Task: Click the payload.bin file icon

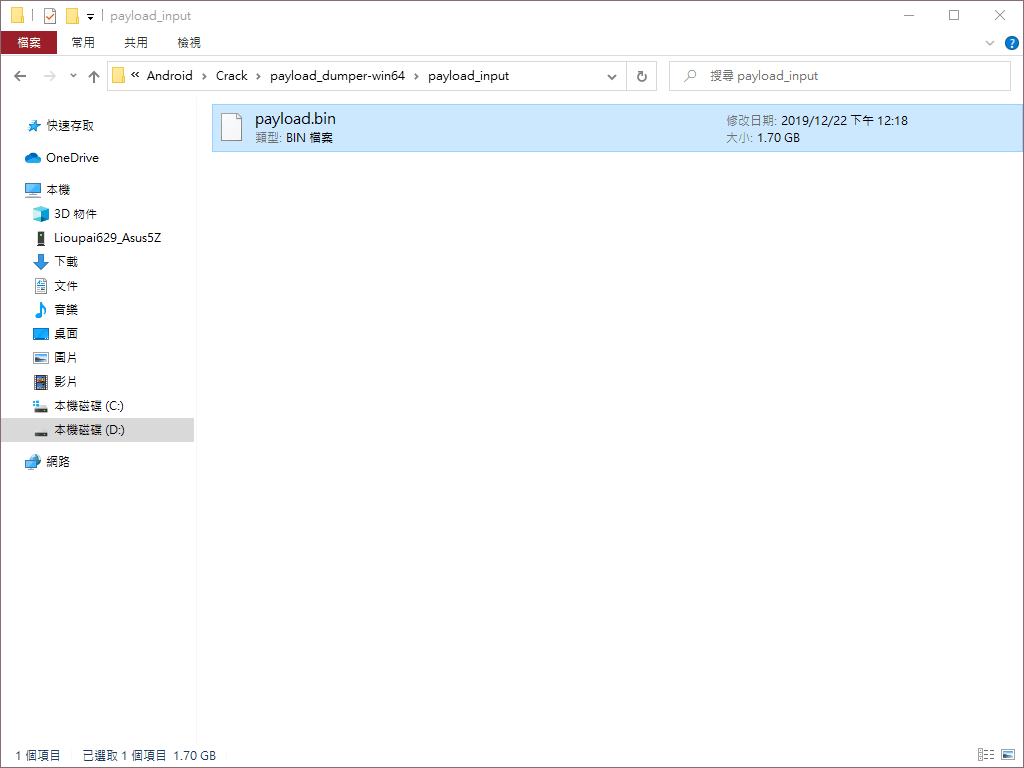Action: 232,127
